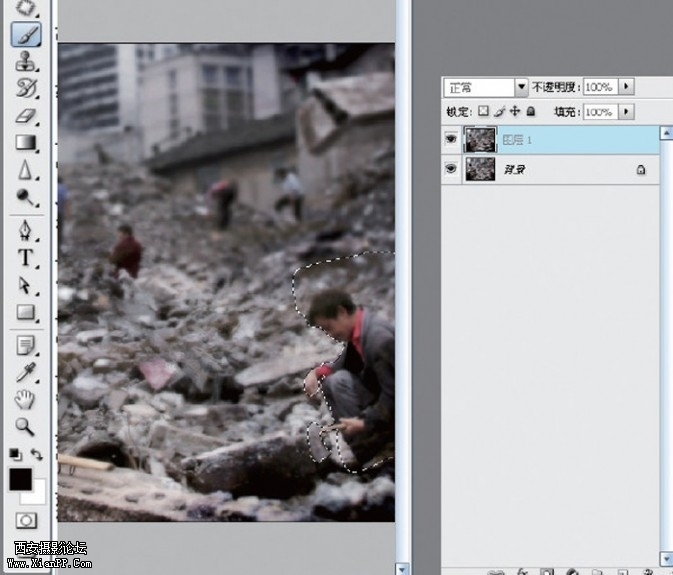Select the Hand tool

[x=26, y=400]
